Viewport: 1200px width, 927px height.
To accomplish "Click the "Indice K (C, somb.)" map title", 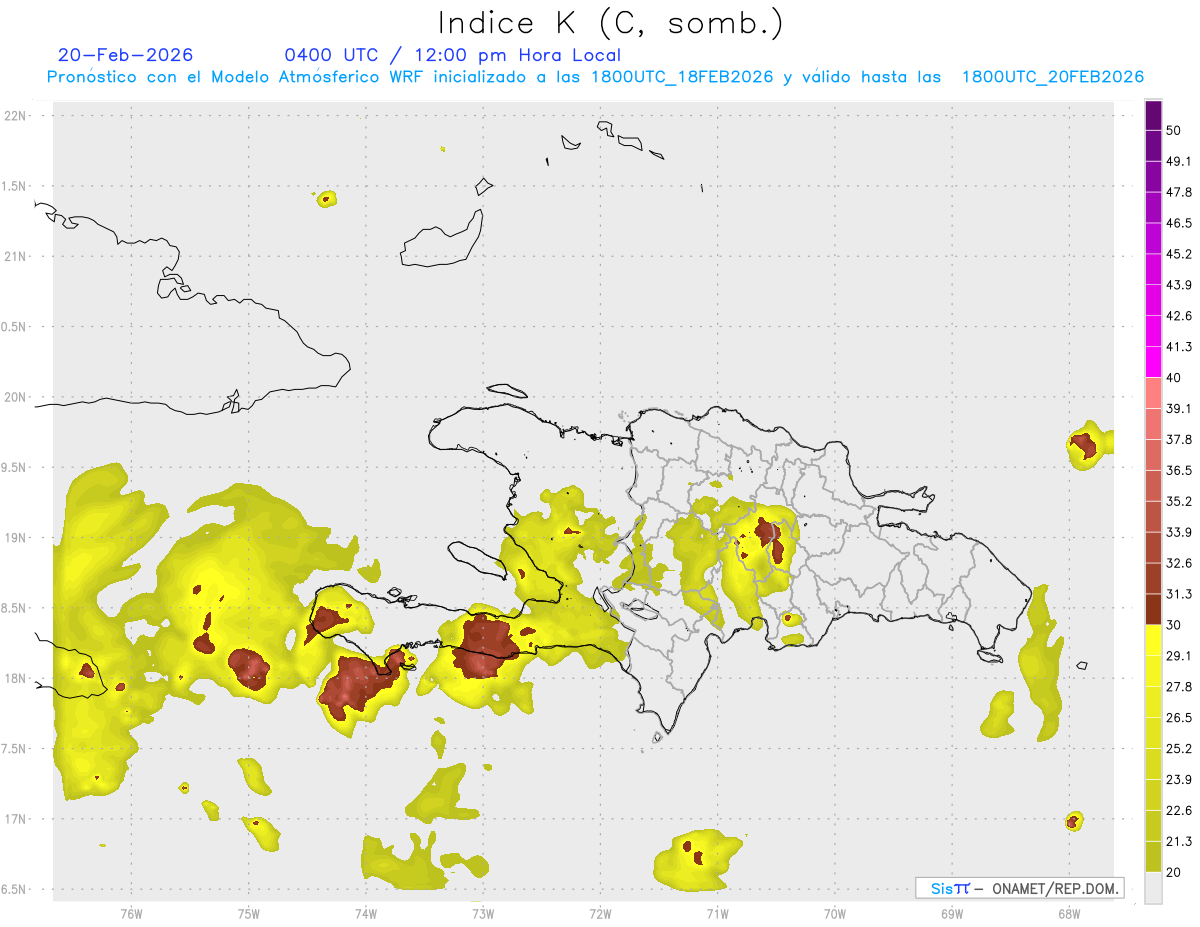I will point(611,22).
